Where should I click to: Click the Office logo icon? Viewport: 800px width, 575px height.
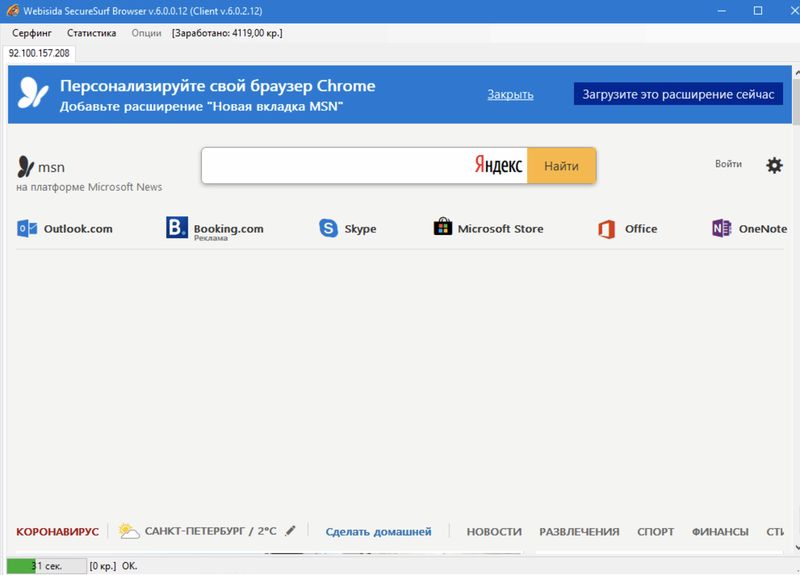click(606, 229)
